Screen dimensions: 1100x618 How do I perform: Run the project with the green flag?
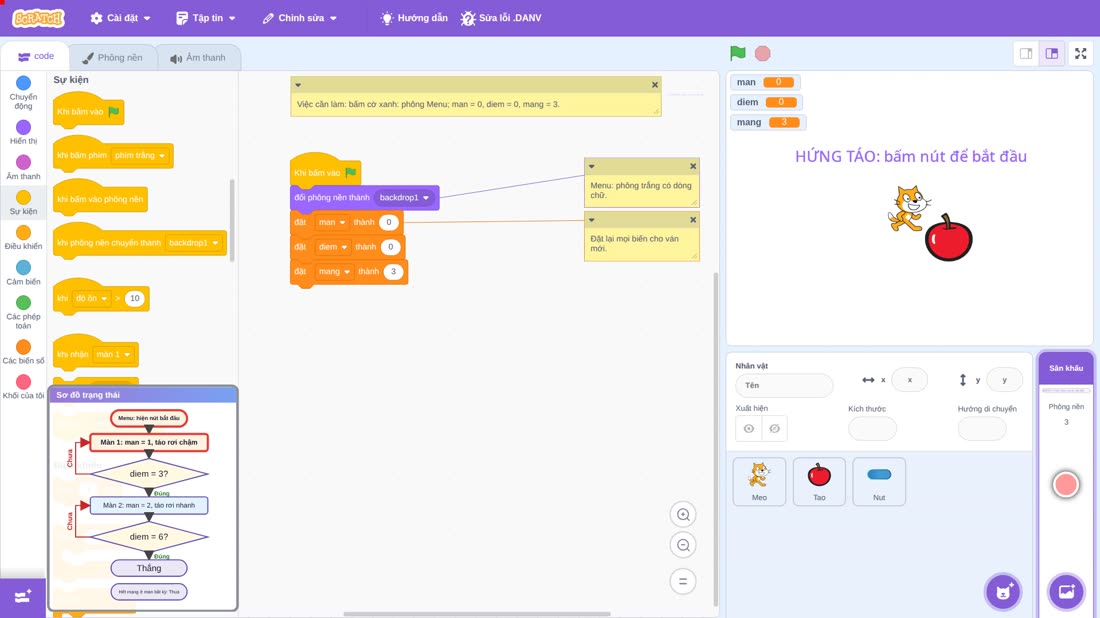(x=737, y=53)
